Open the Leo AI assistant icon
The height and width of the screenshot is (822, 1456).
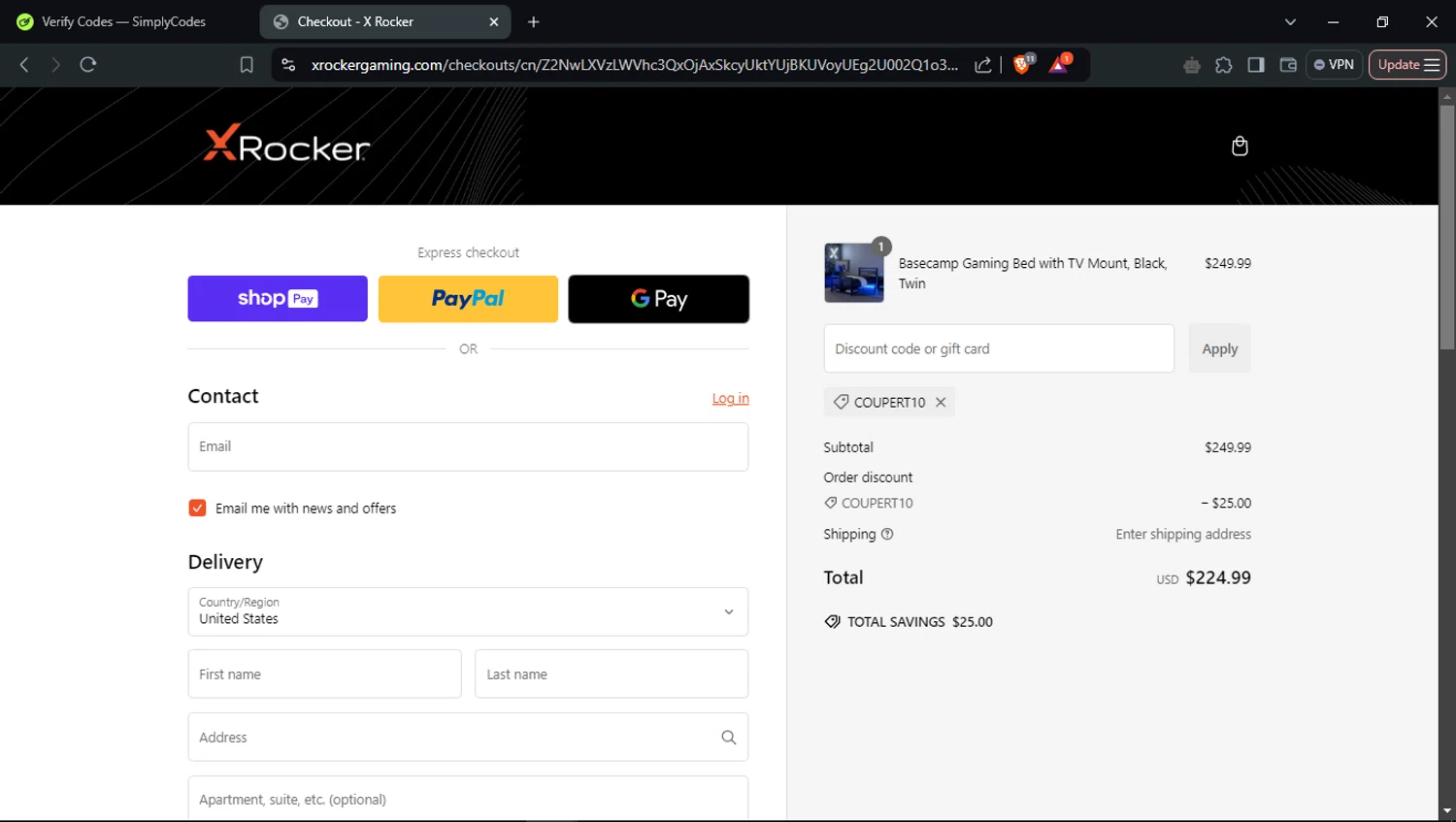[x=1192, y=65]
